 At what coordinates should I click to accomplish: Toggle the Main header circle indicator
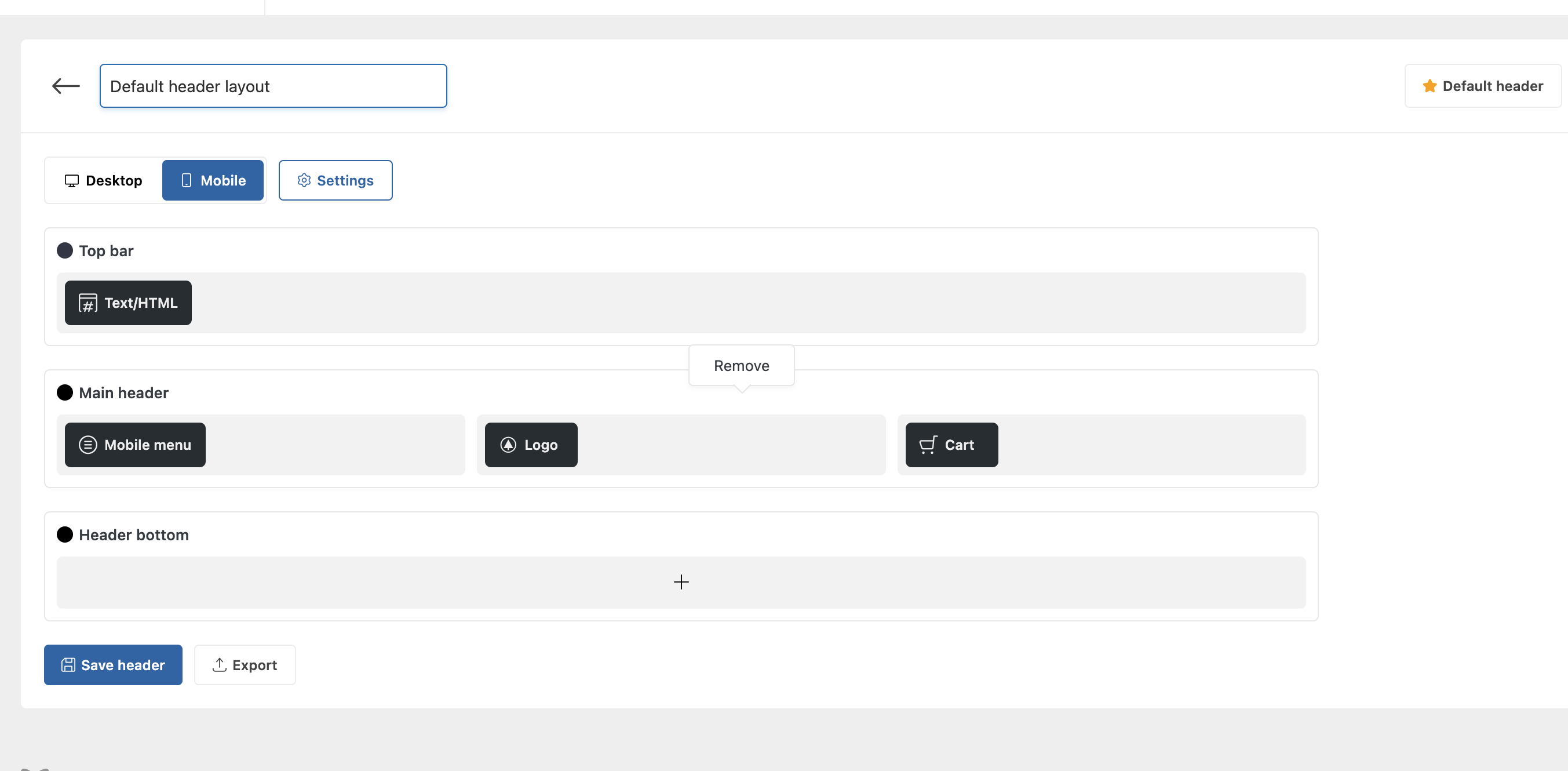click(64, 393)
